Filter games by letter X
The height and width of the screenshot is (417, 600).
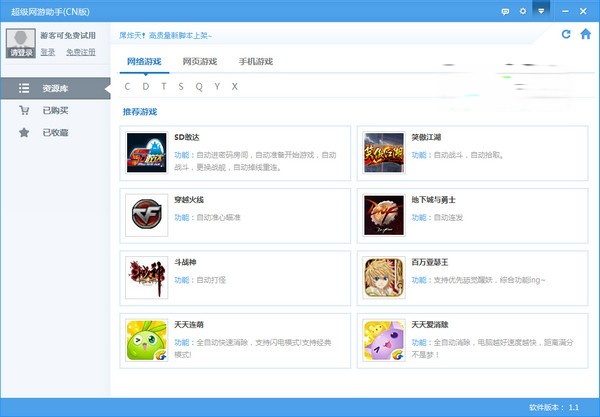[x=235, y=87]
